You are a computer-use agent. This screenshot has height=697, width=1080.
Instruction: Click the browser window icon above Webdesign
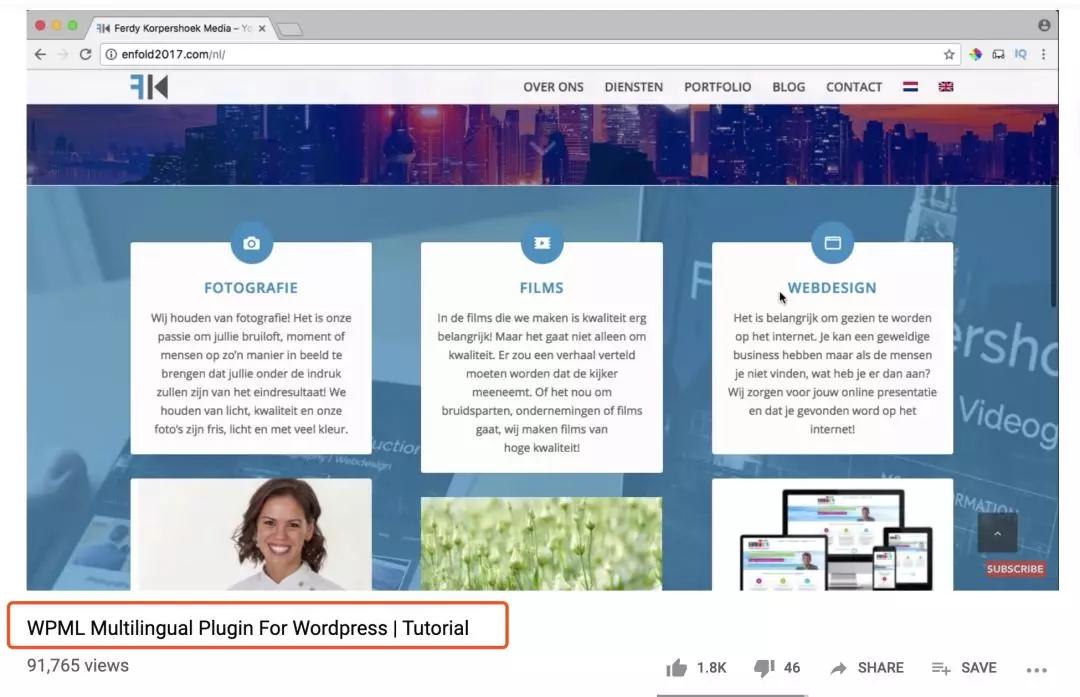point(833,243)
